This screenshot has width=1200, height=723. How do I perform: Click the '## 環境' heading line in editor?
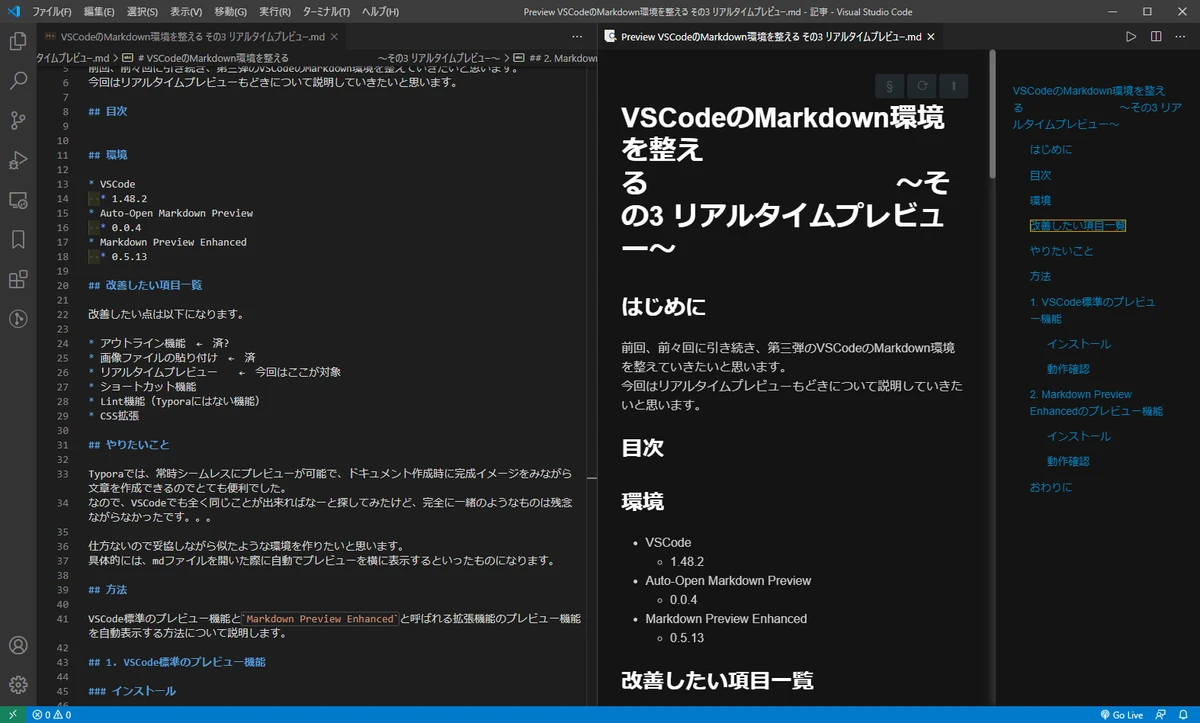[108, 156]
